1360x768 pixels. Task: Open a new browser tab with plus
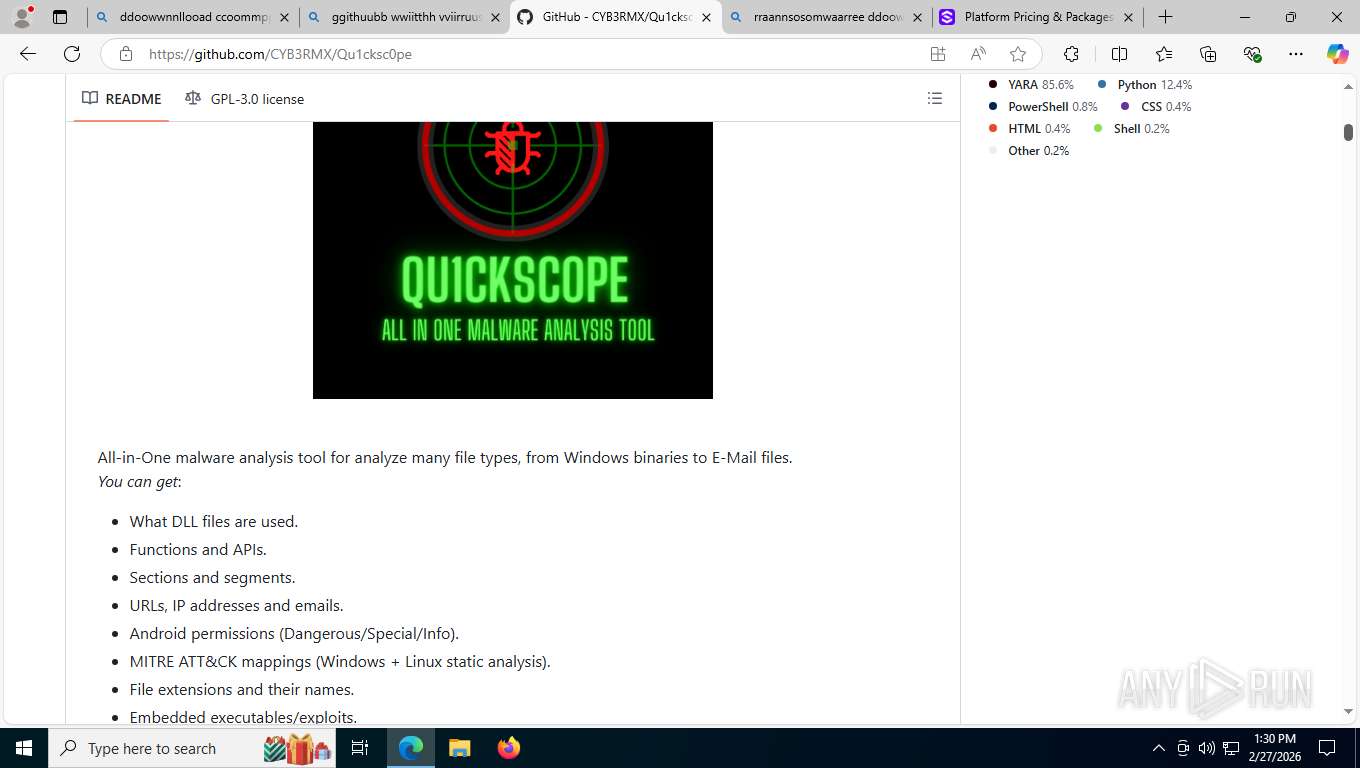pos(1165,17)
